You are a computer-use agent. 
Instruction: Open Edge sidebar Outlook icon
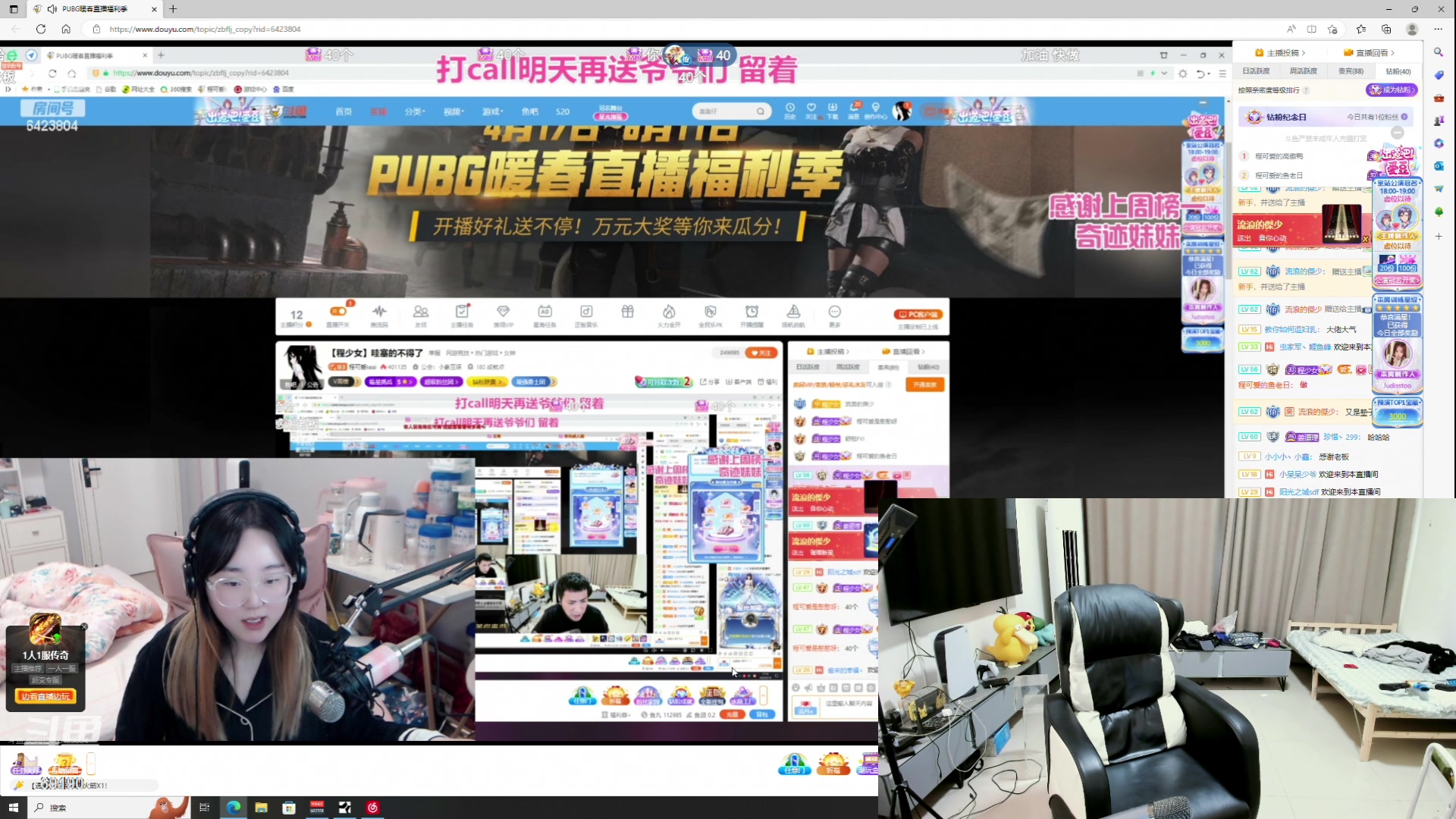tap(1439, 166)
